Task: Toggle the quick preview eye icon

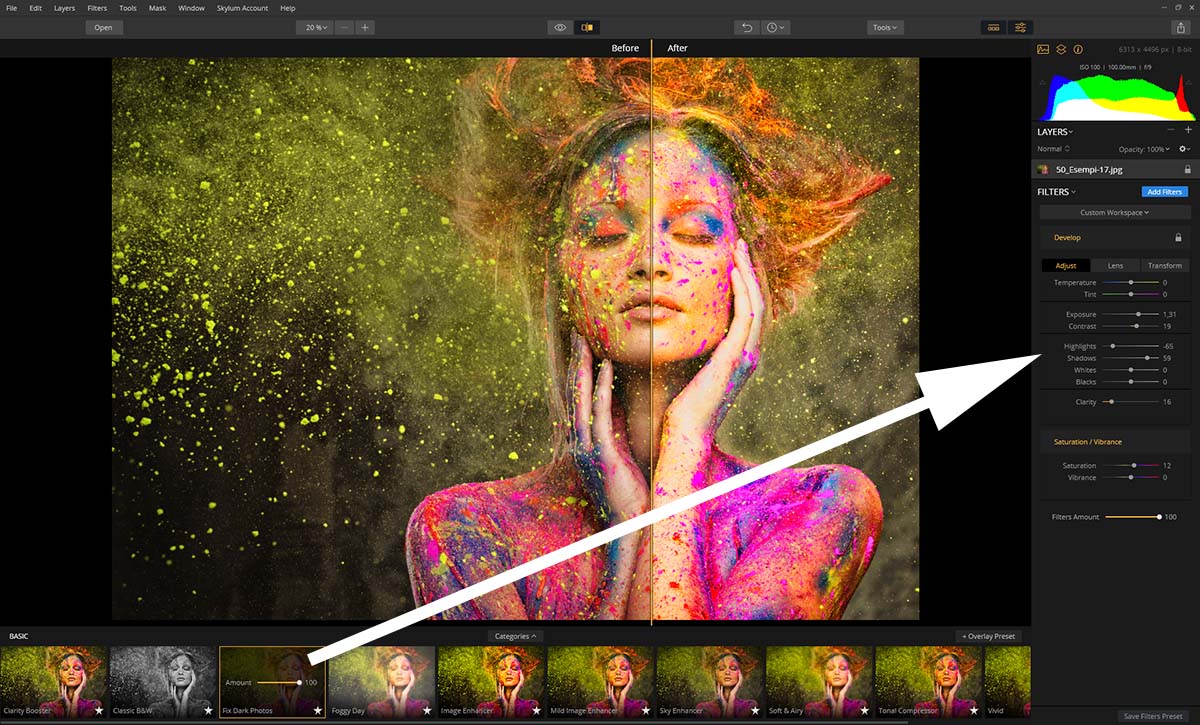Action: click(x=560, y=28)
